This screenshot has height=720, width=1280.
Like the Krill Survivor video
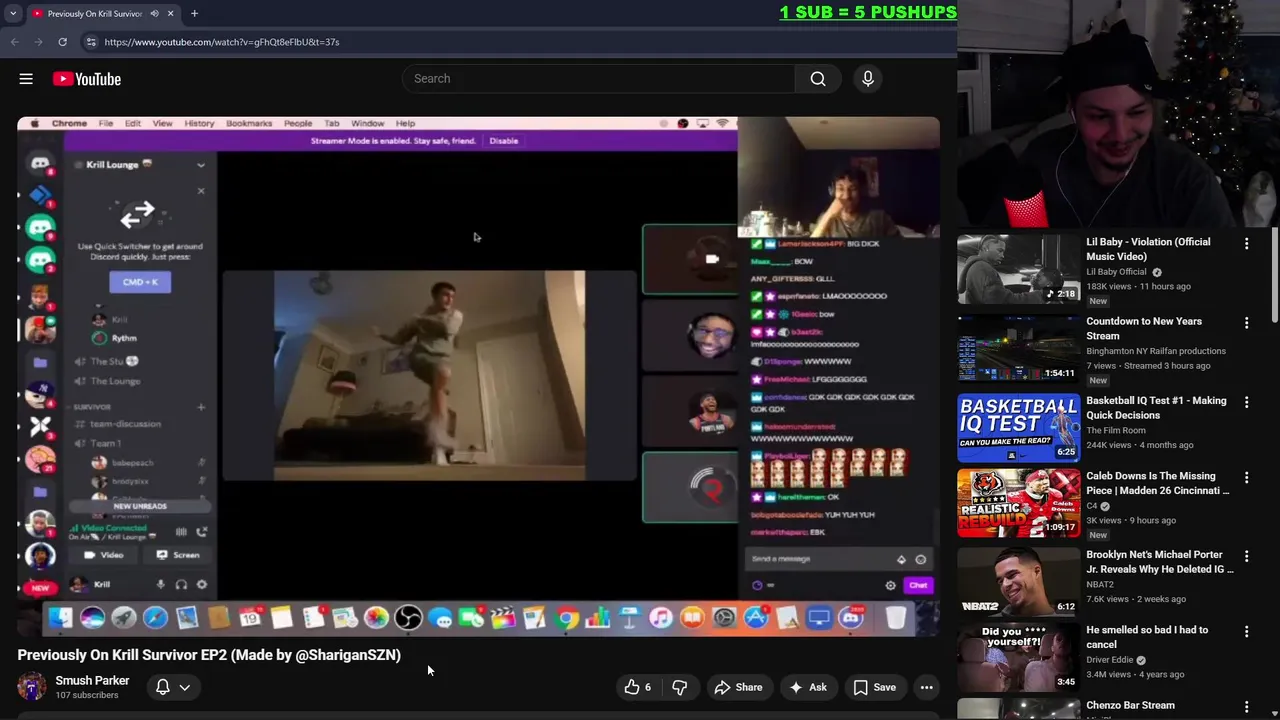tap(637, 687)
